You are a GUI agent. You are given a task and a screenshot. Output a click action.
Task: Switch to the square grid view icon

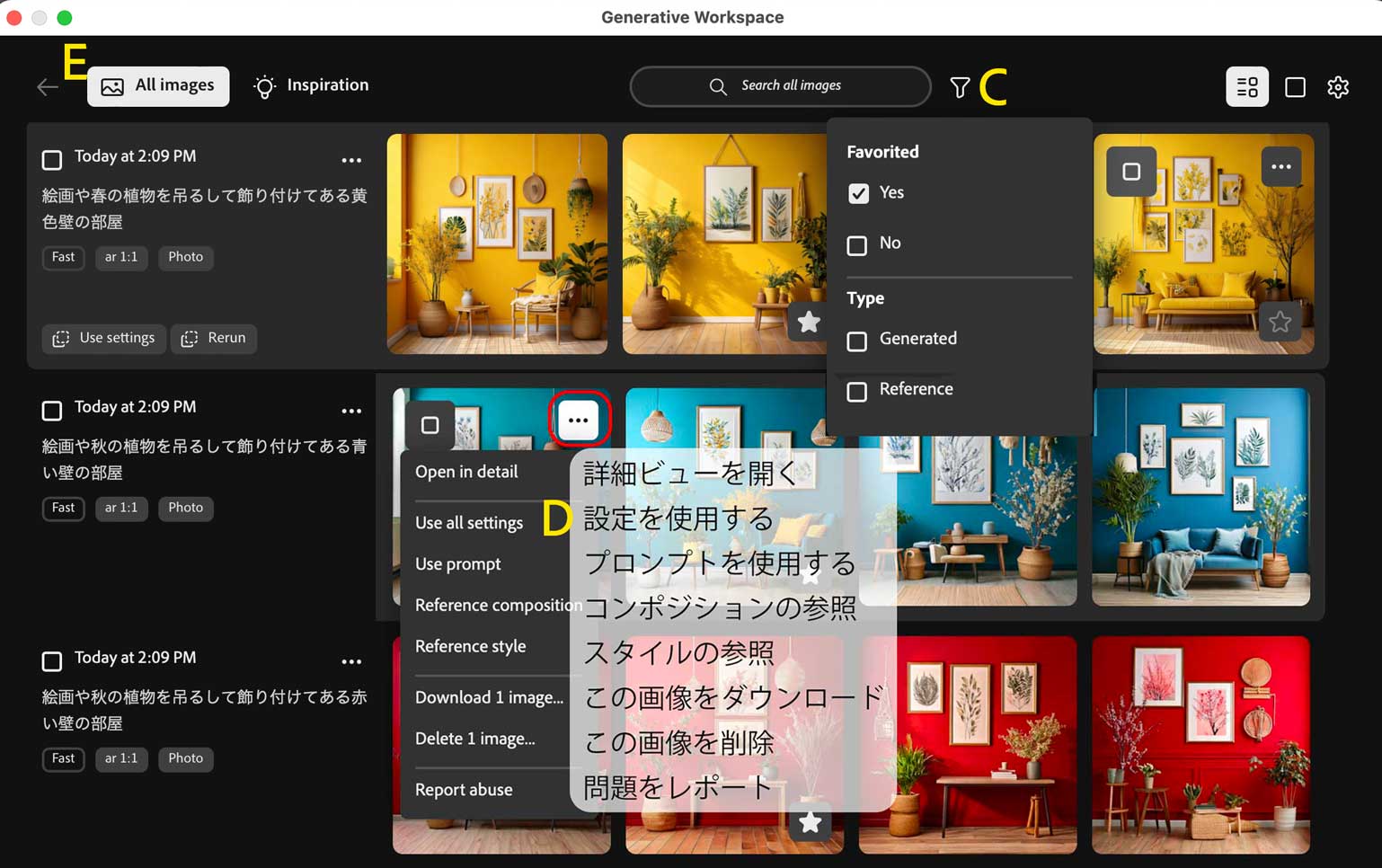[x=1295, y=86]
